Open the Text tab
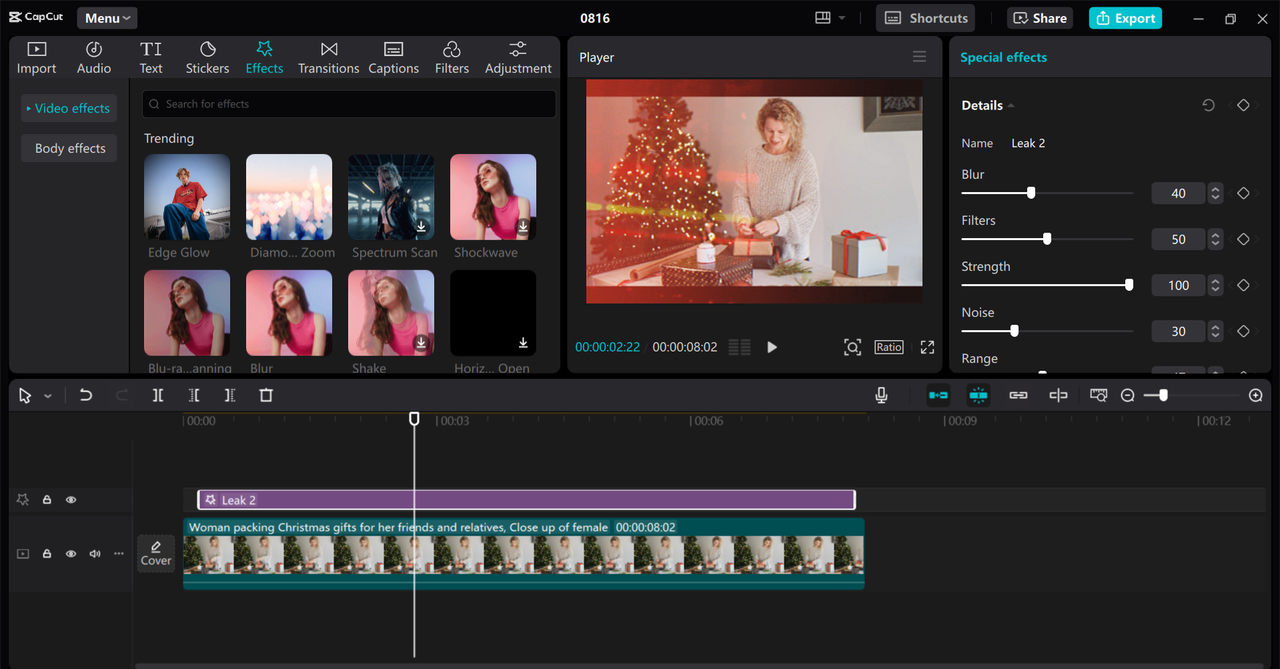 pos(151,58)
